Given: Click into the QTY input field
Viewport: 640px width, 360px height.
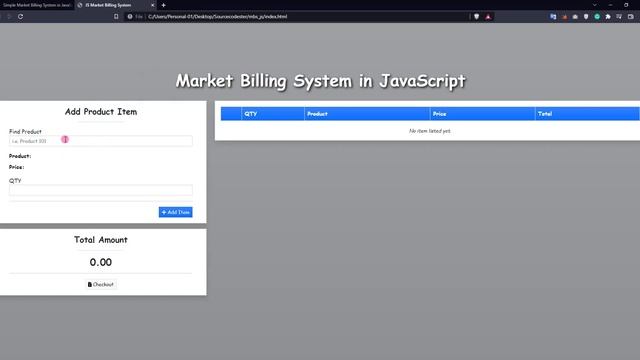Looking at the screenshot, I should (x=100, y=190).
